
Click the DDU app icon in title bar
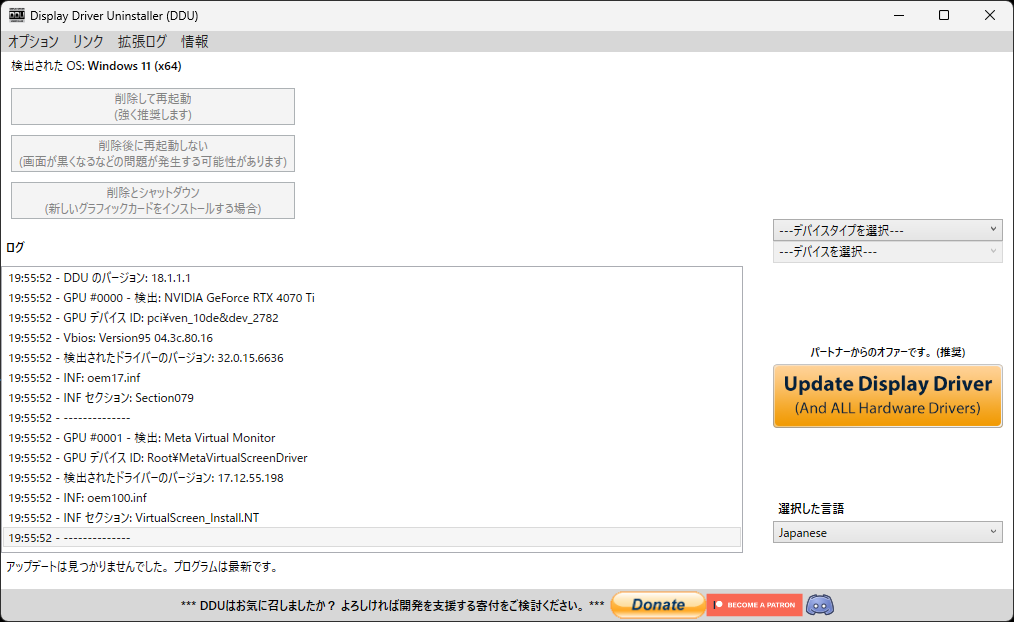16,15
